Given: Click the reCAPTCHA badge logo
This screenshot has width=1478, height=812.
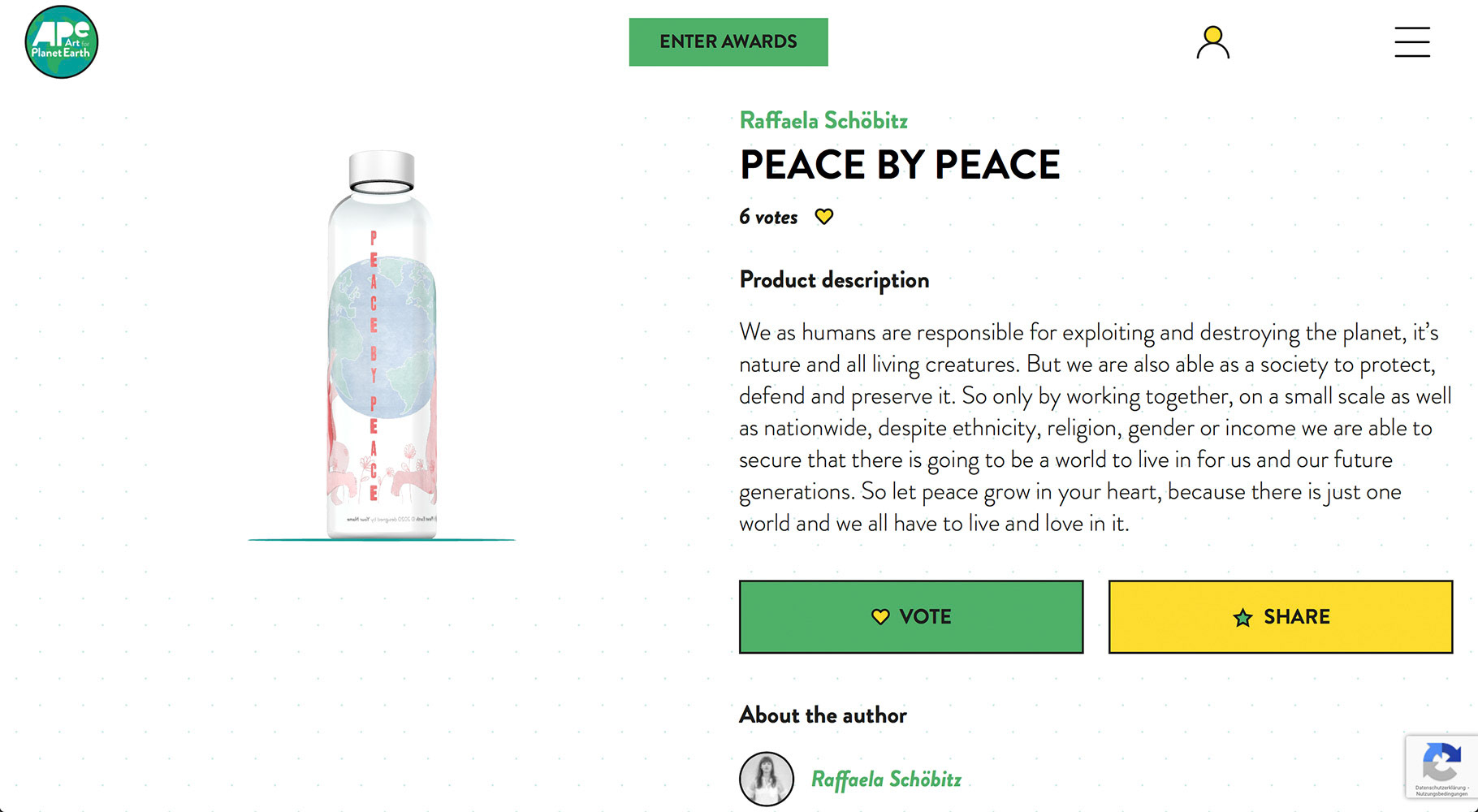Looking at the screenshot, I should [1441, 762].
